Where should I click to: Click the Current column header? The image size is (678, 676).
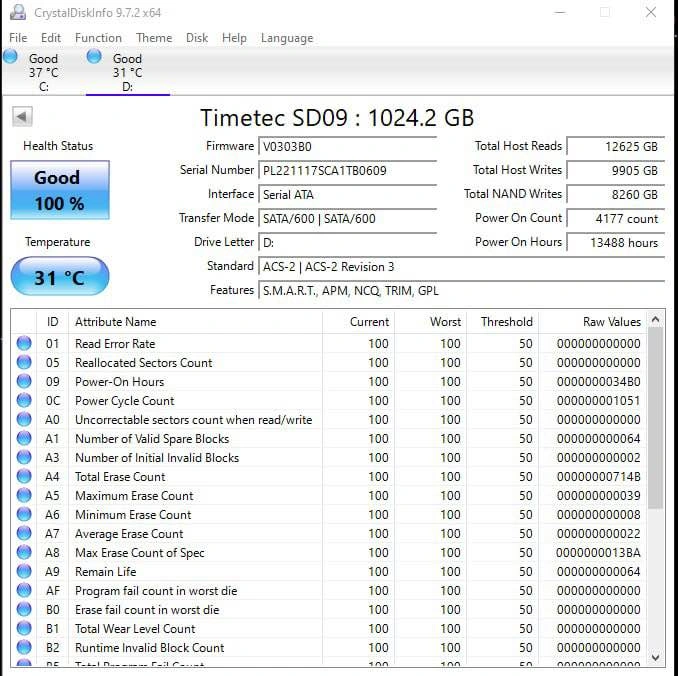point(358,322)
